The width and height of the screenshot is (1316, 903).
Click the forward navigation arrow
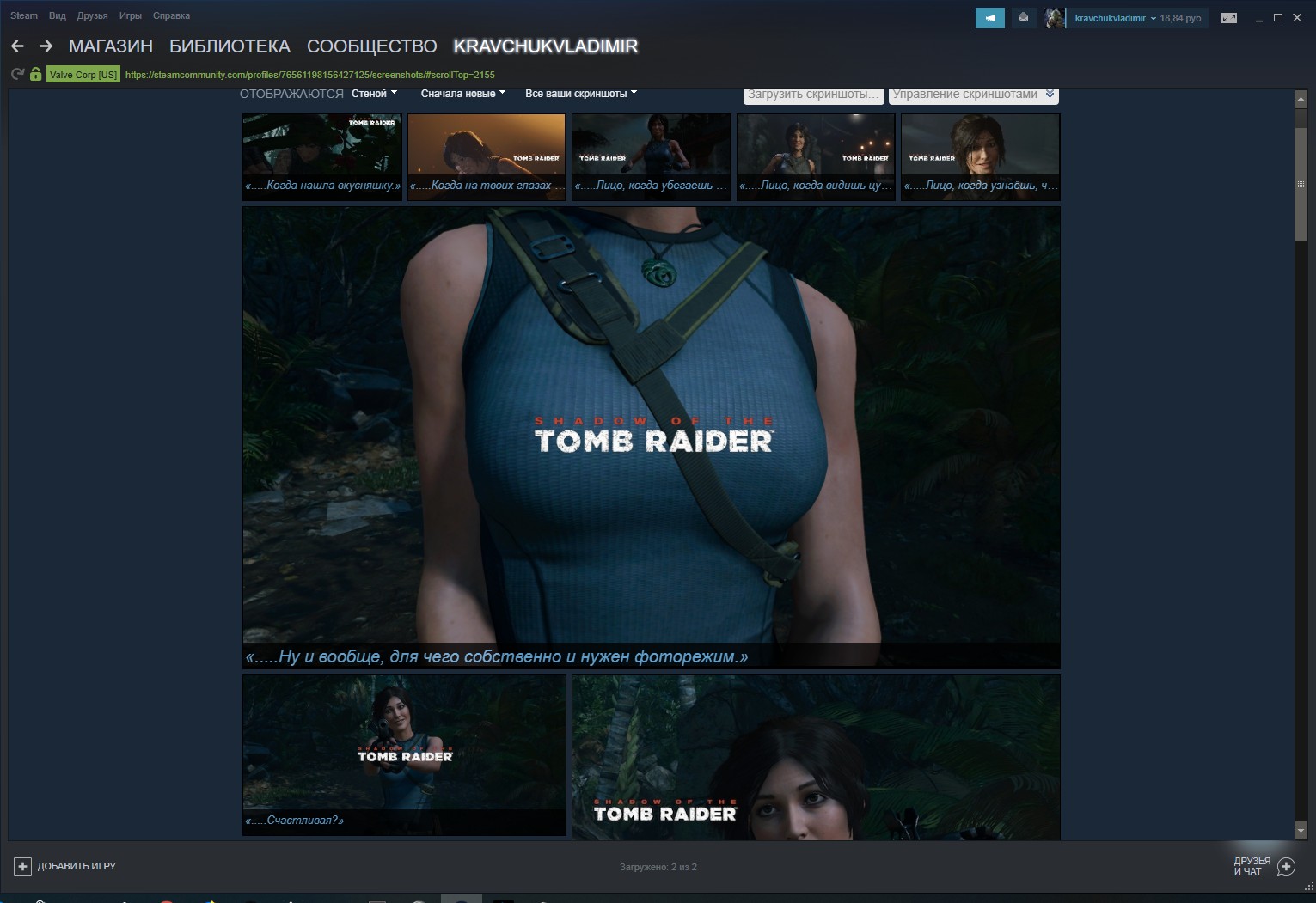tap(45, 46)
